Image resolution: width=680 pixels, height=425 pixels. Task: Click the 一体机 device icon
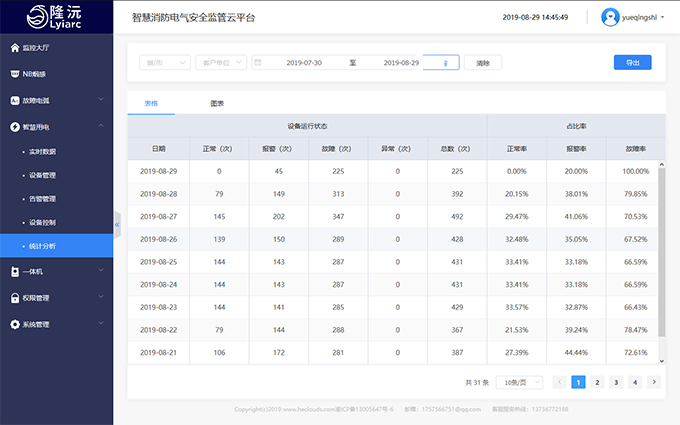[13, 271]
